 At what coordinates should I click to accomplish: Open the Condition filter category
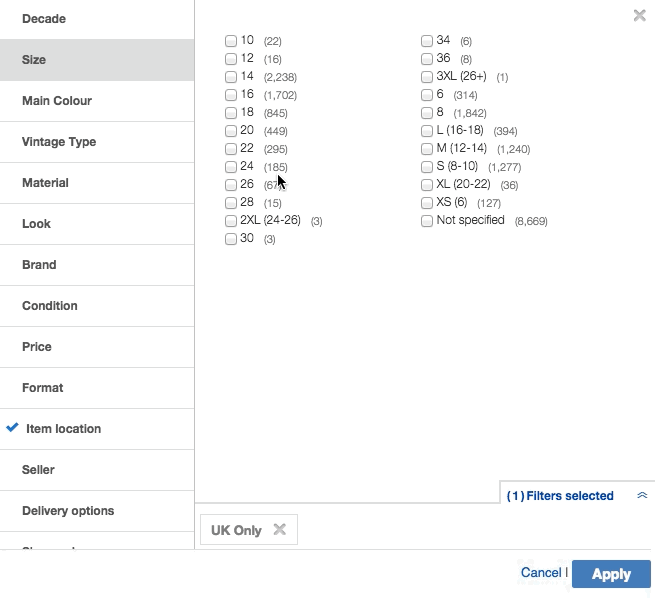[x=97, y=305]
